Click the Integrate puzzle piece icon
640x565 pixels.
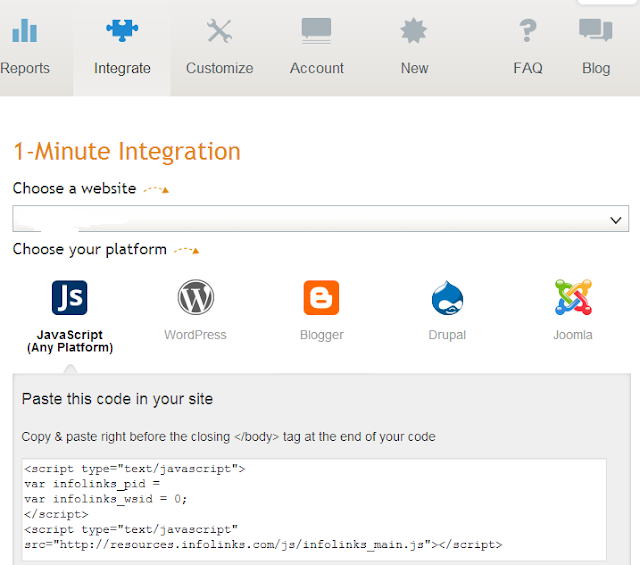click(x=122, y=31)
